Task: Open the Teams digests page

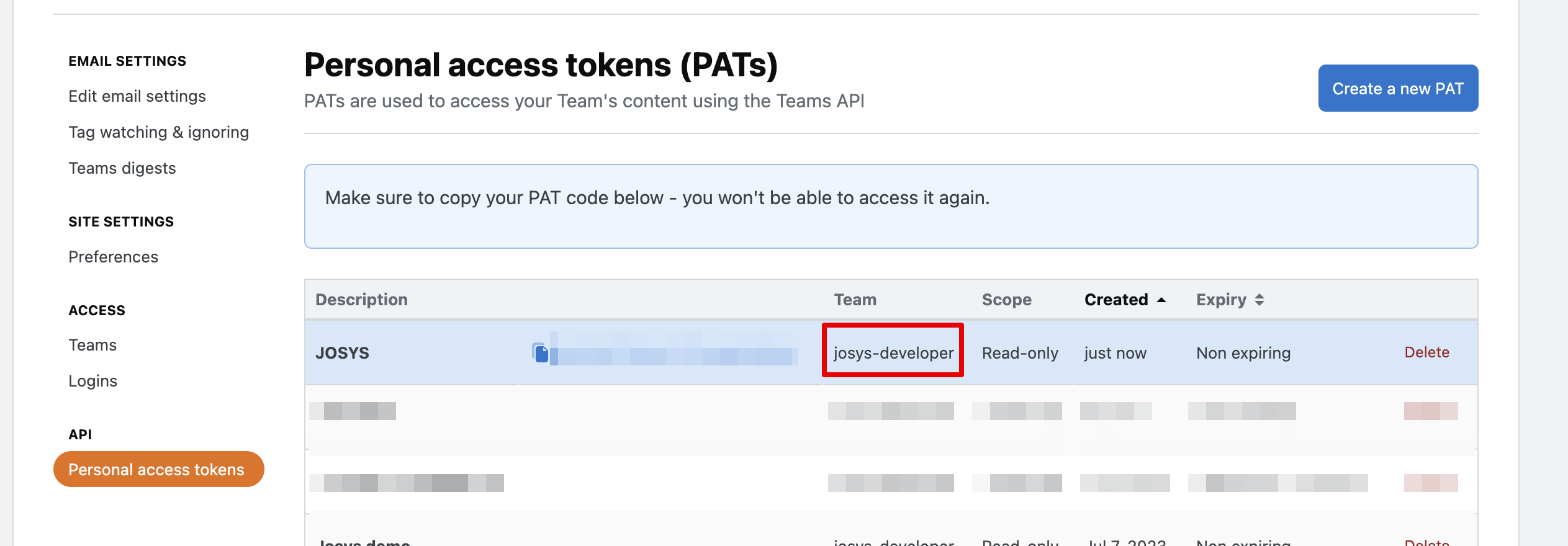Action: pyautogui.click(x=122, y=168)
